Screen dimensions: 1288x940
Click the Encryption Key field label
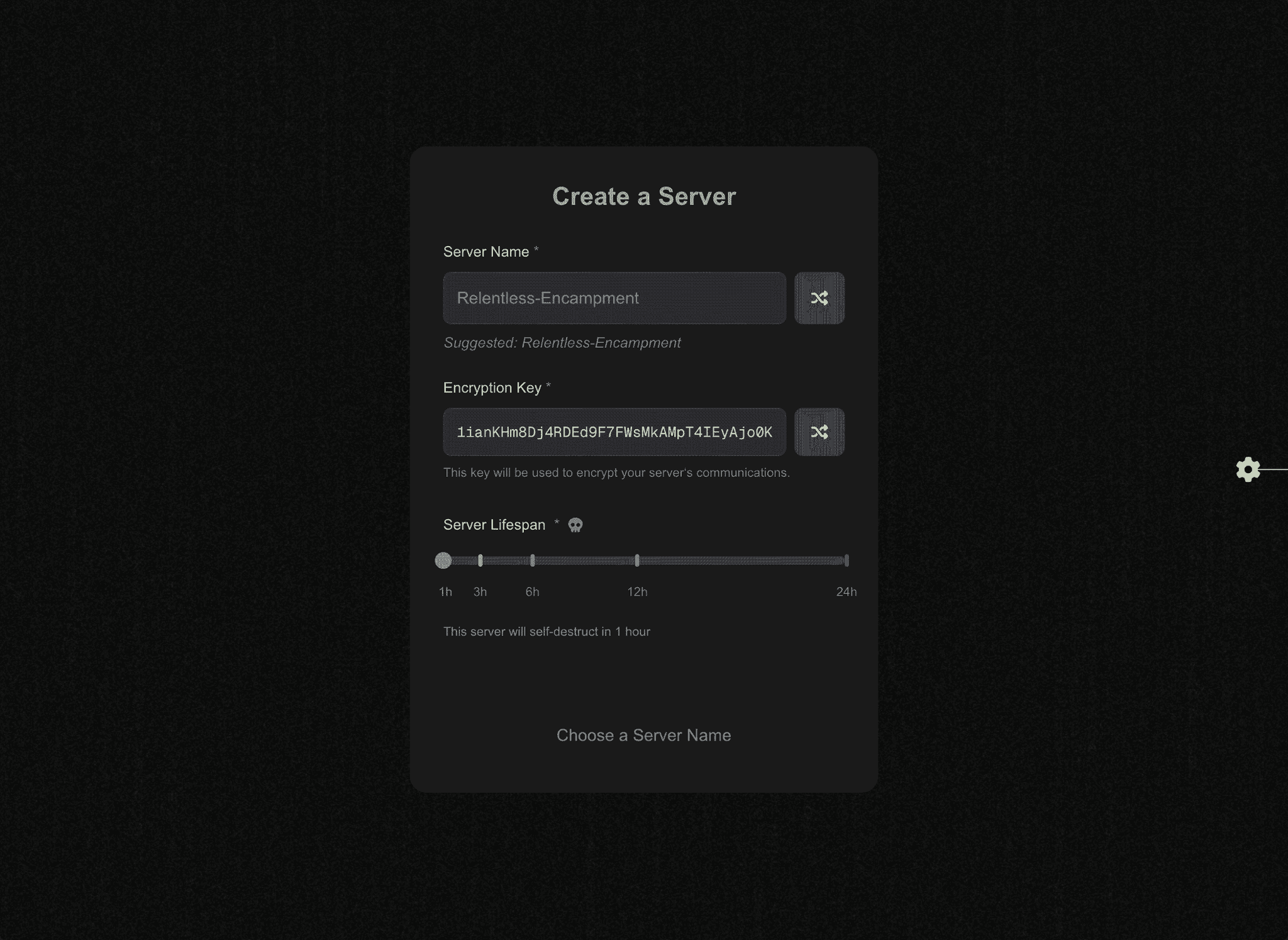[x=492, y=388]
